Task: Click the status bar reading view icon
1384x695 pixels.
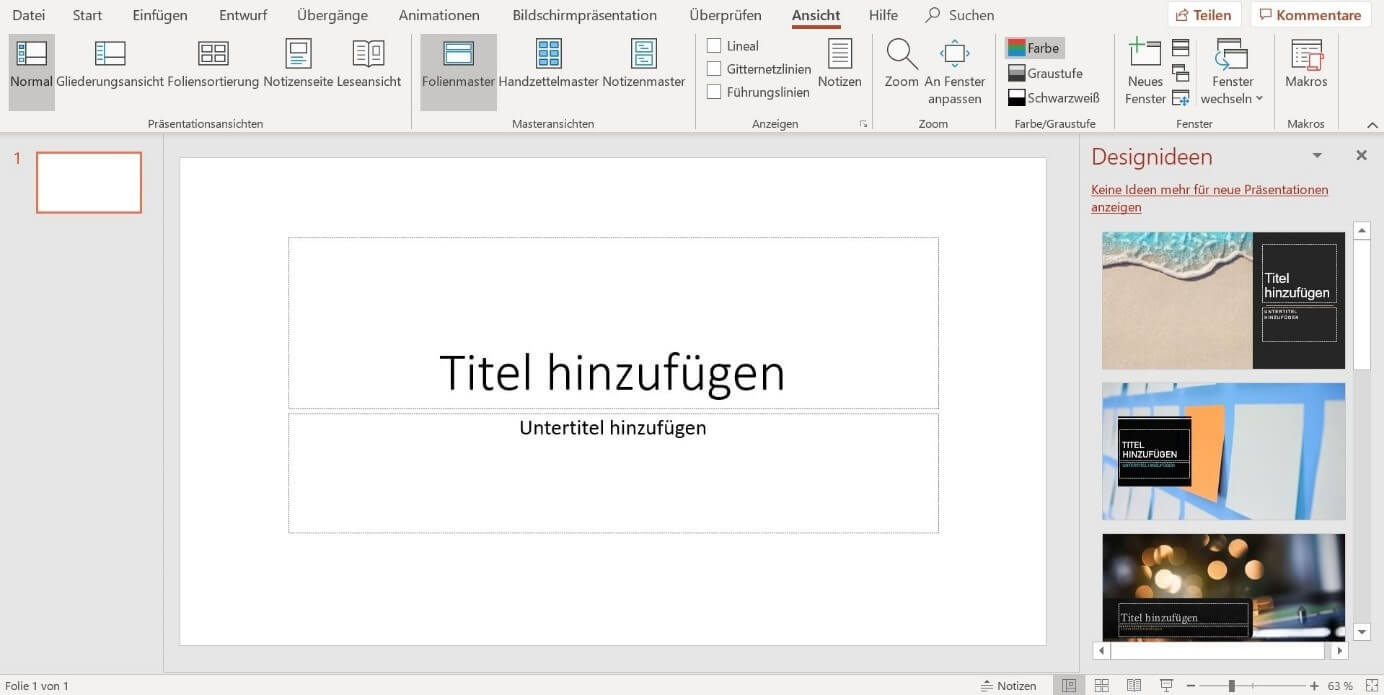Action: [x=1134, y=686]
